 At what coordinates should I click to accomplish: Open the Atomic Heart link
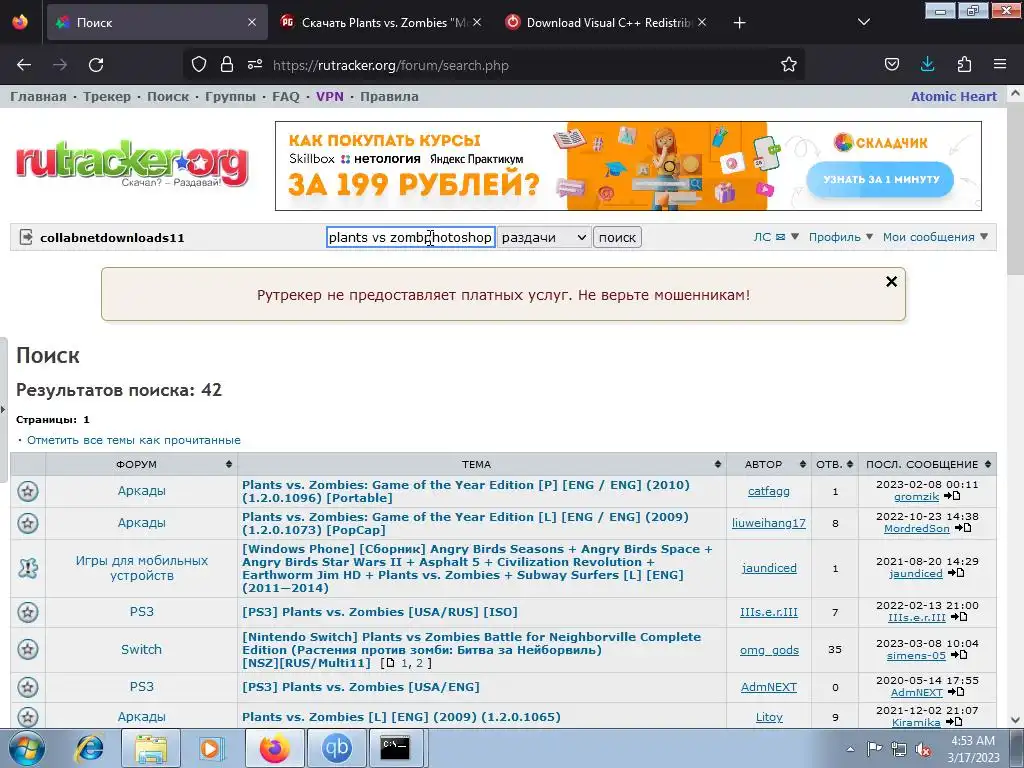click(953, 97)
